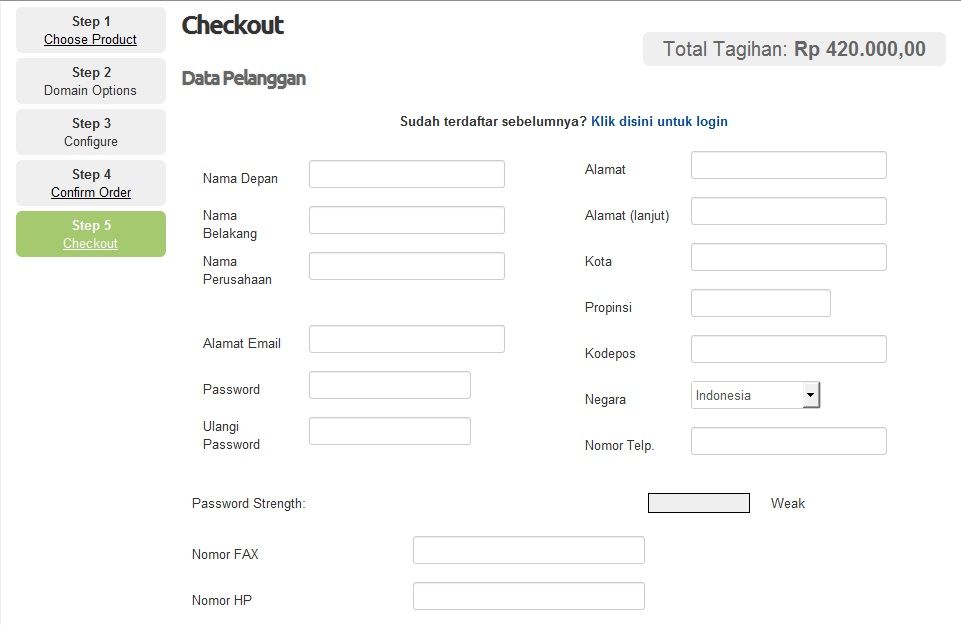Focus the Kodepos input box
This screenshot has width=961, height=625.
[x=789, y=349]
